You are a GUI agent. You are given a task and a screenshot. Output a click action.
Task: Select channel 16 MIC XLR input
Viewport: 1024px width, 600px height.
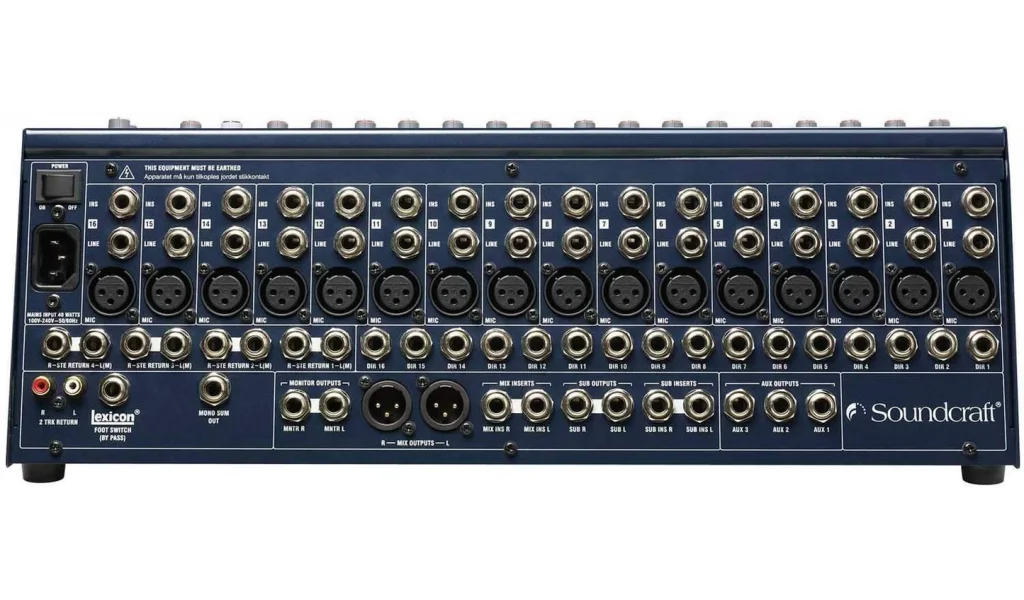[113, 294]
